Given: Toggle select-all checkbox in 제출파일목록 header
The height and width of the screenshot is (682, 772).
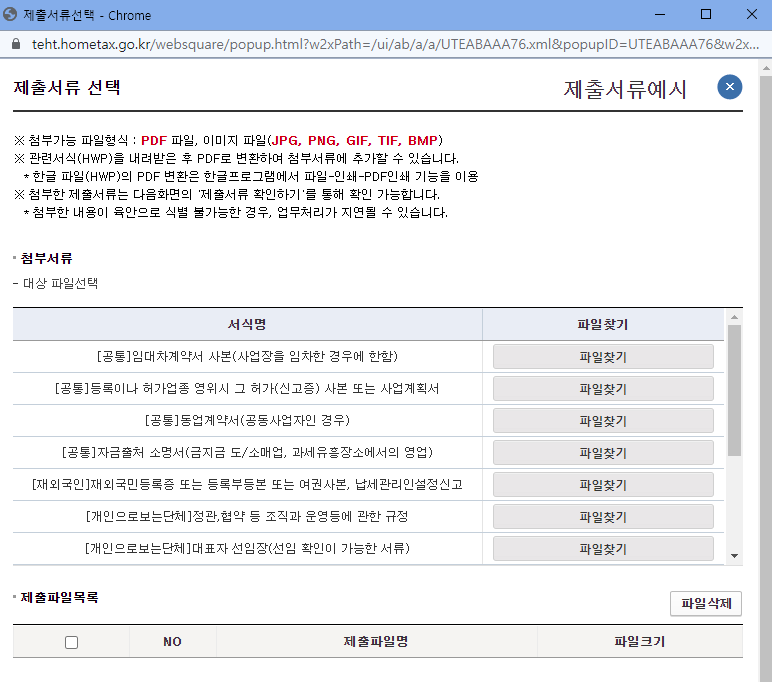Looking at the screenshot, I should (x=71, y=642).
